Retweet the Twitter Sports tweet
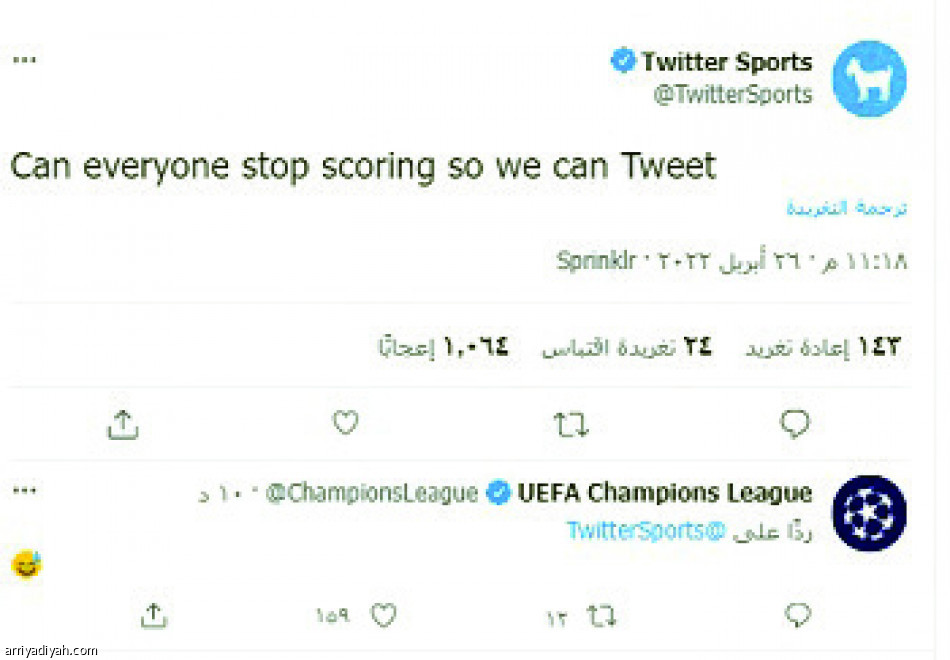This screenshot has height=660, width=950. [571, 426]
